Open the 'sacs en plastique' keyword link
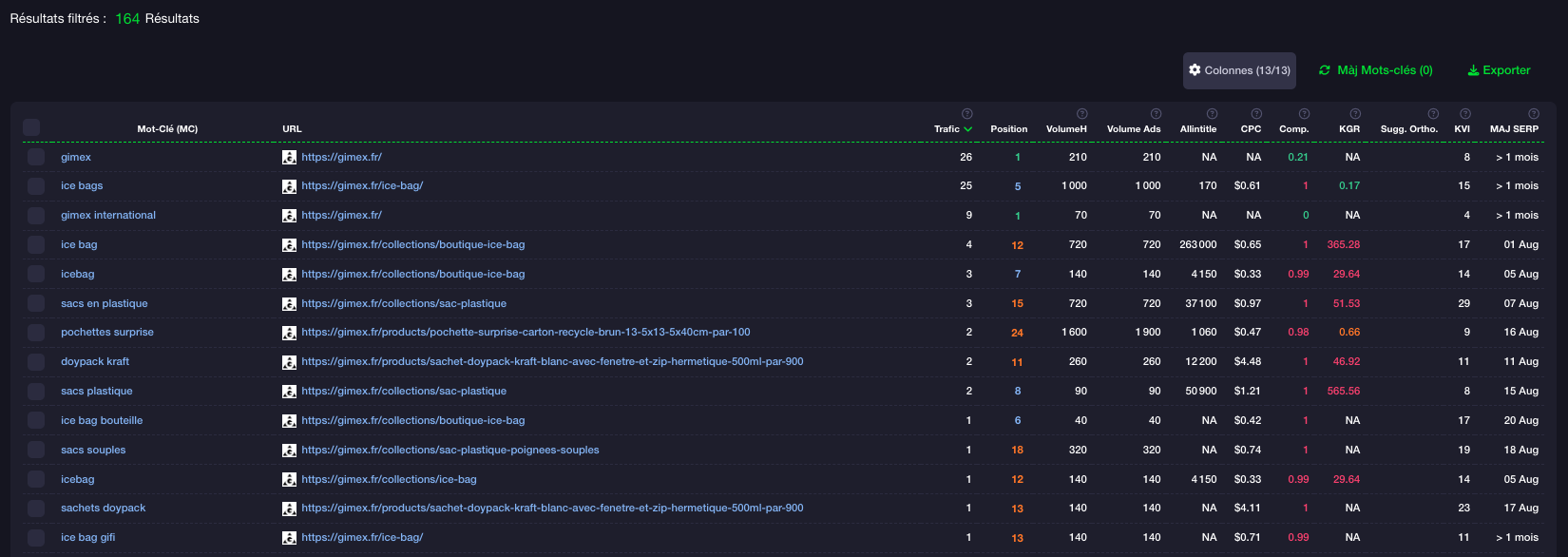Image resolution: width=1568 pixels, height=557 pixels. coord(105,304)
